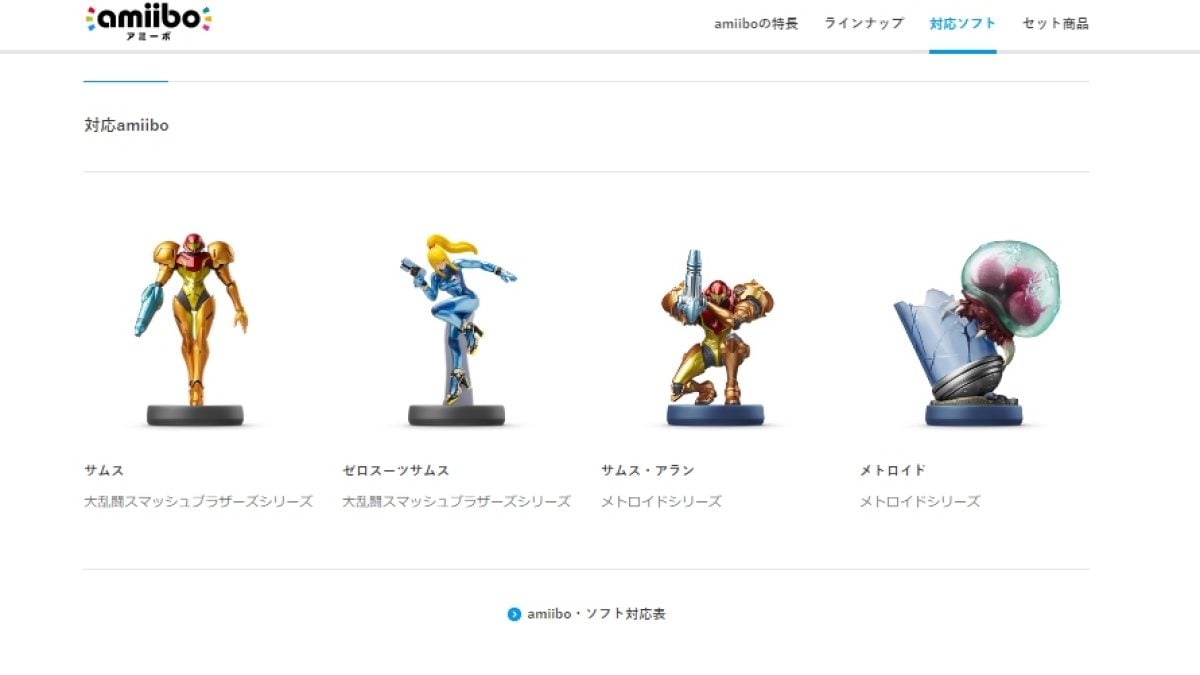Open the サムス・アラン name link
Image resolution: width=1200 pixels, height=675 pixels.
click(647, 470)
